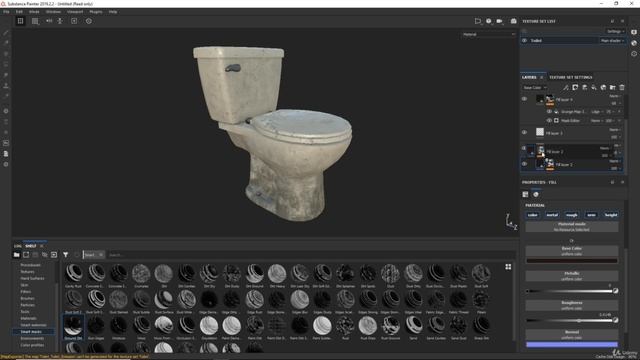The width and height of the screenshot is (640, 360).
Task: Open blend mode dropdown for Fill layer 3
Action: click(615, 129)
